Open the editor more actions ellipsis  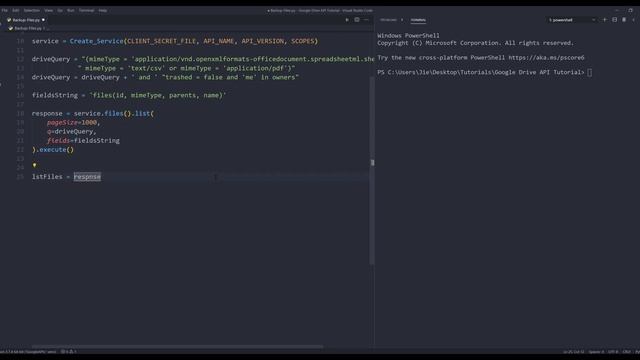(x=366, y=20)
